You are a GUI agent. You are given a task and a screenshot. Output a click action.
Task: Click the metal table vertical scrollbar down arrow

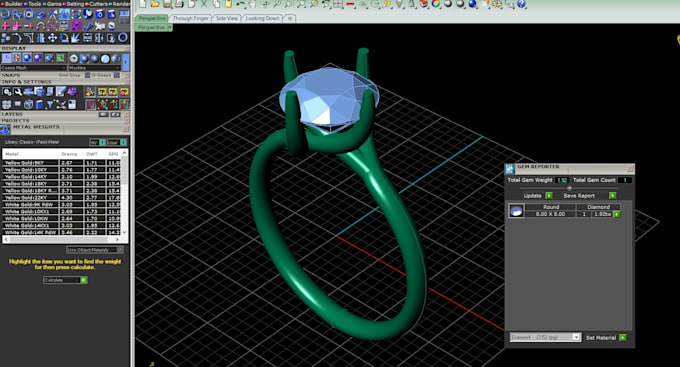coord(124,232)
